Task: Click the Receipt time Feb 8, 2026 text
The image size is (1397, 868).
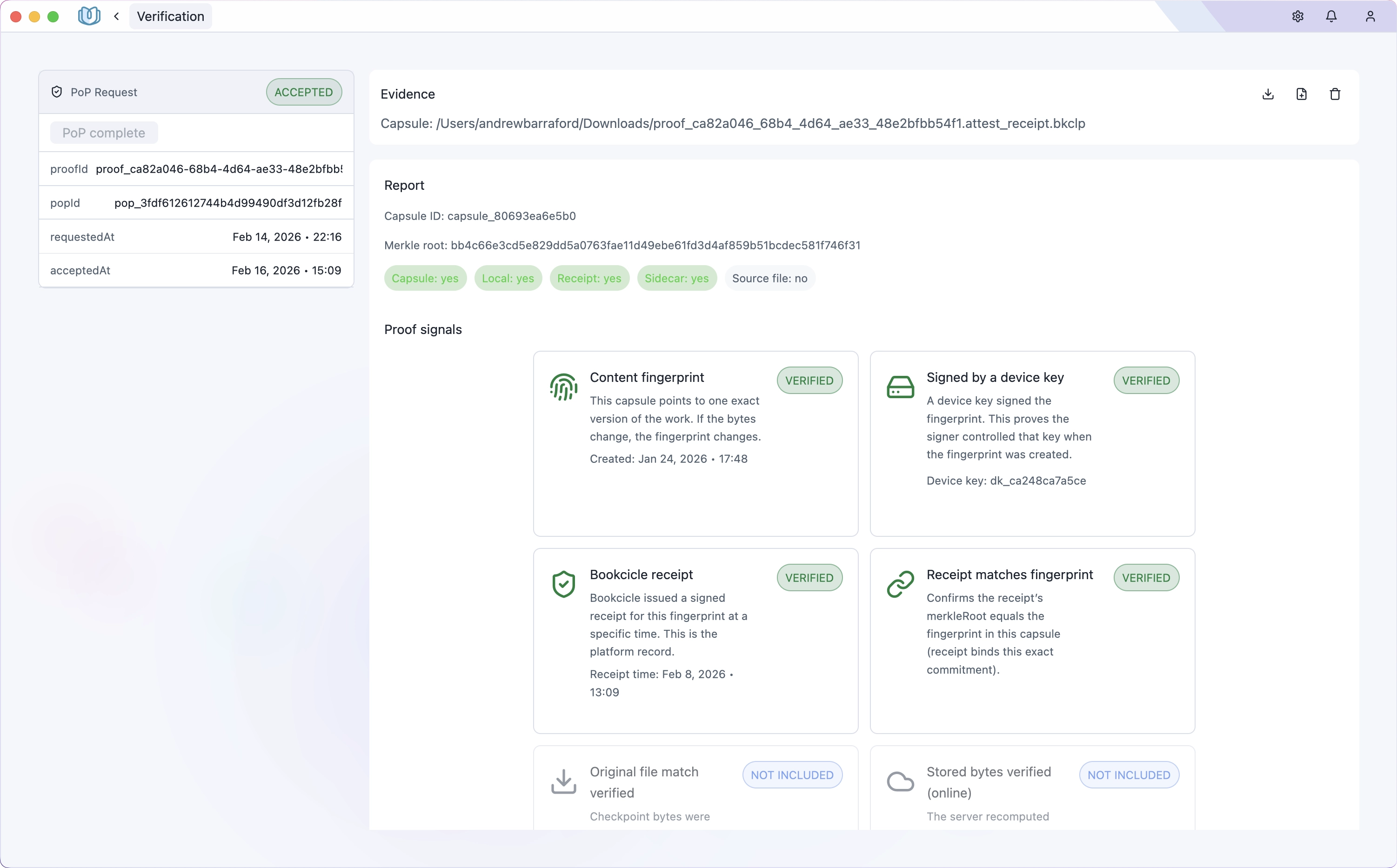Action: tap(662, 683)
